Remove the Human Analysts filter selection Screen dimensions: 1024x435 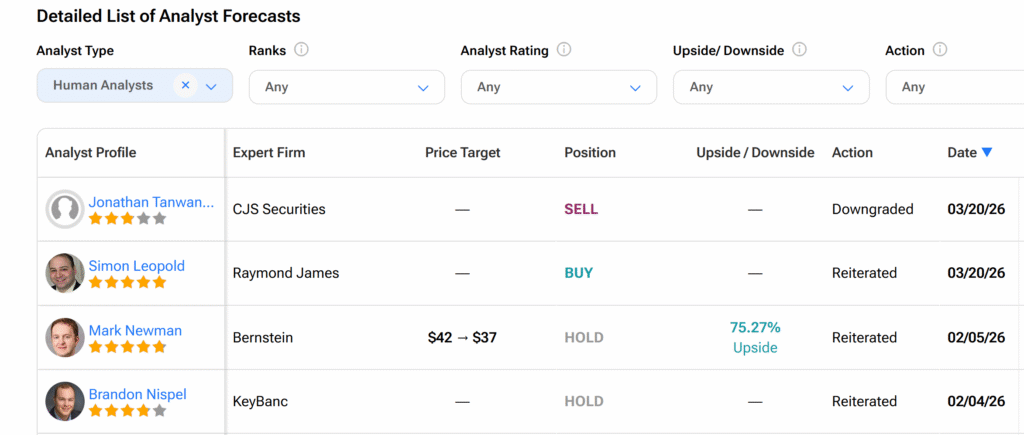coord(185,86)
